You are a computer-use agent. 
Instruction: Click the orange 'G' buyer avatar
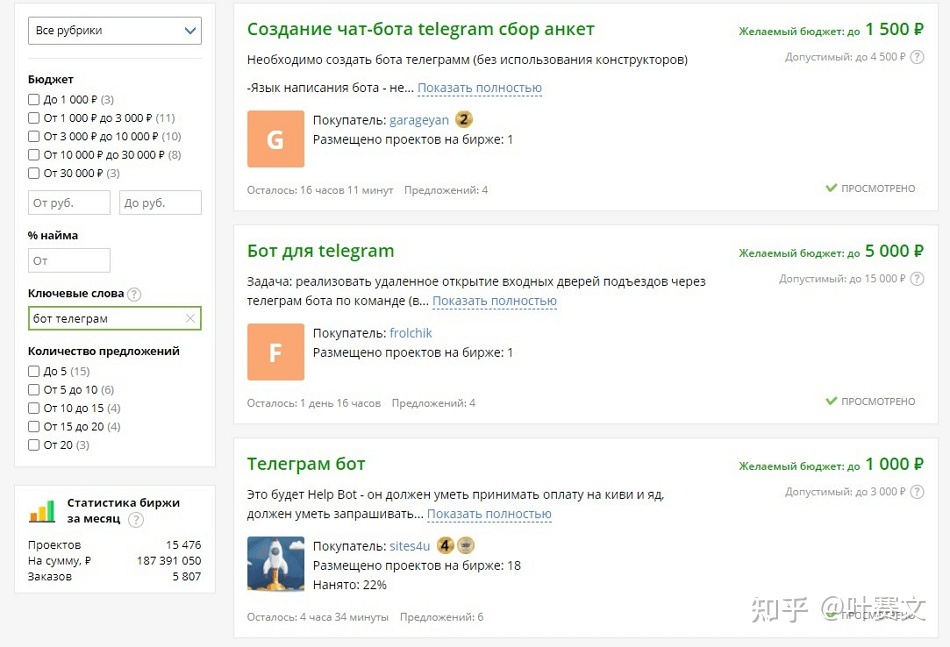tap(276, 139)
